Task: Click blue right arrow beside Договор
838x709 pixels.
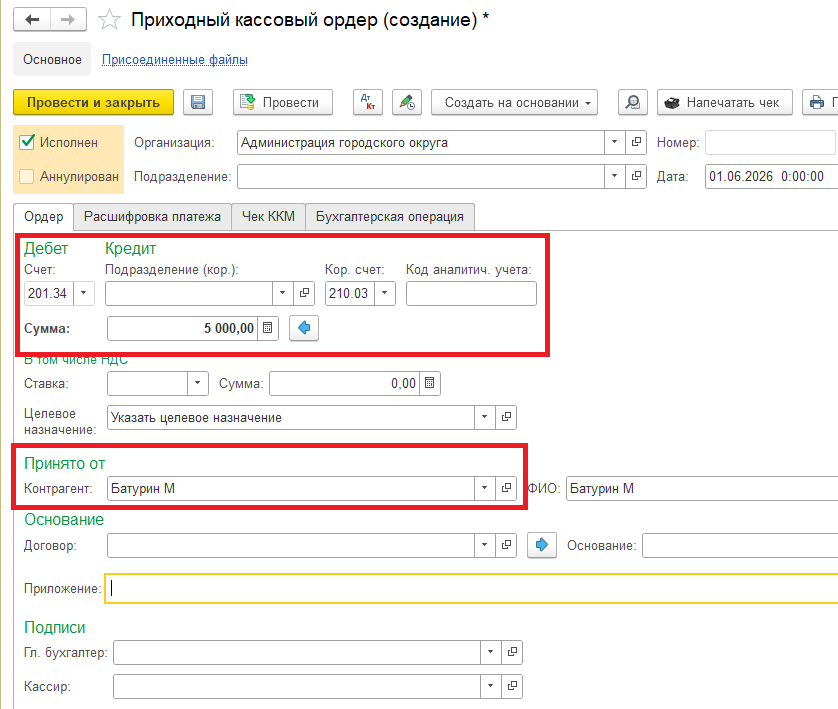Action: point(542,545)
